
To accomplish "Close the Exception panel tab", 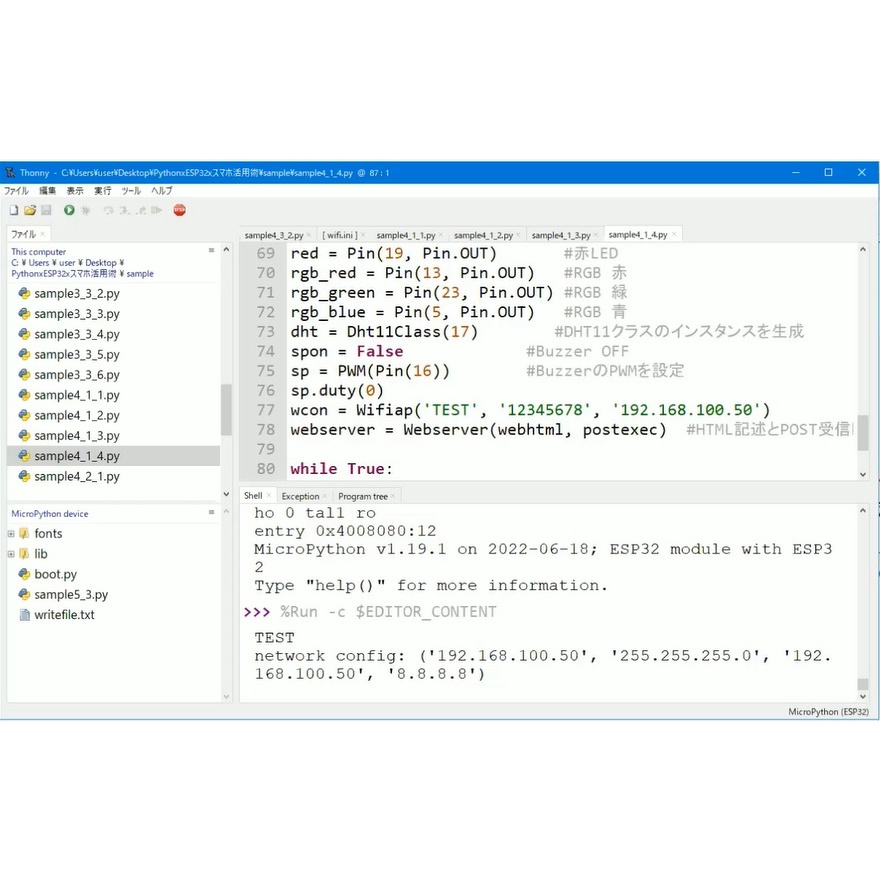I will point(324,496).
